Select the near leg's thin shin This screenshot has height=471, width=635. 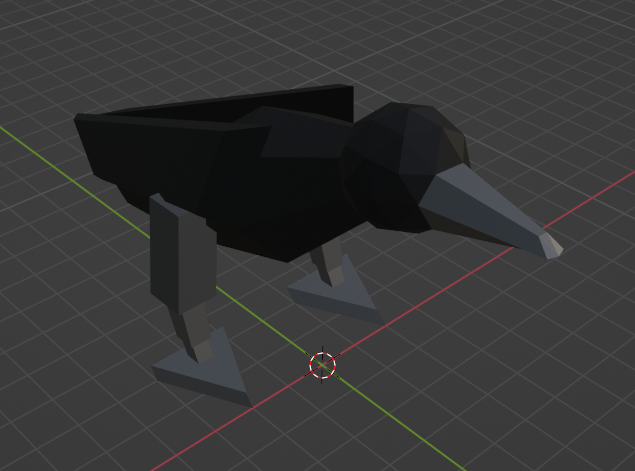pos(194,330)
